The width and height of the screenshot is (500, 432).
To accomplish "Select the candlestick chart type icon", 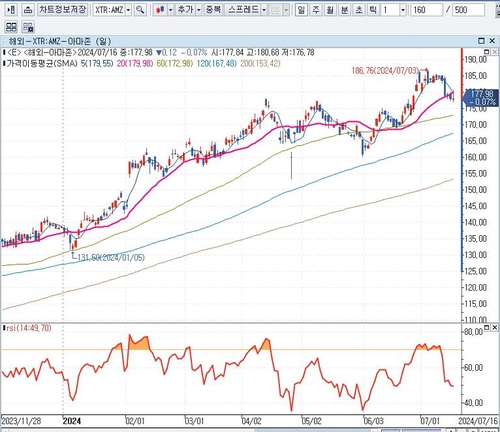I will tap(160, 10).
